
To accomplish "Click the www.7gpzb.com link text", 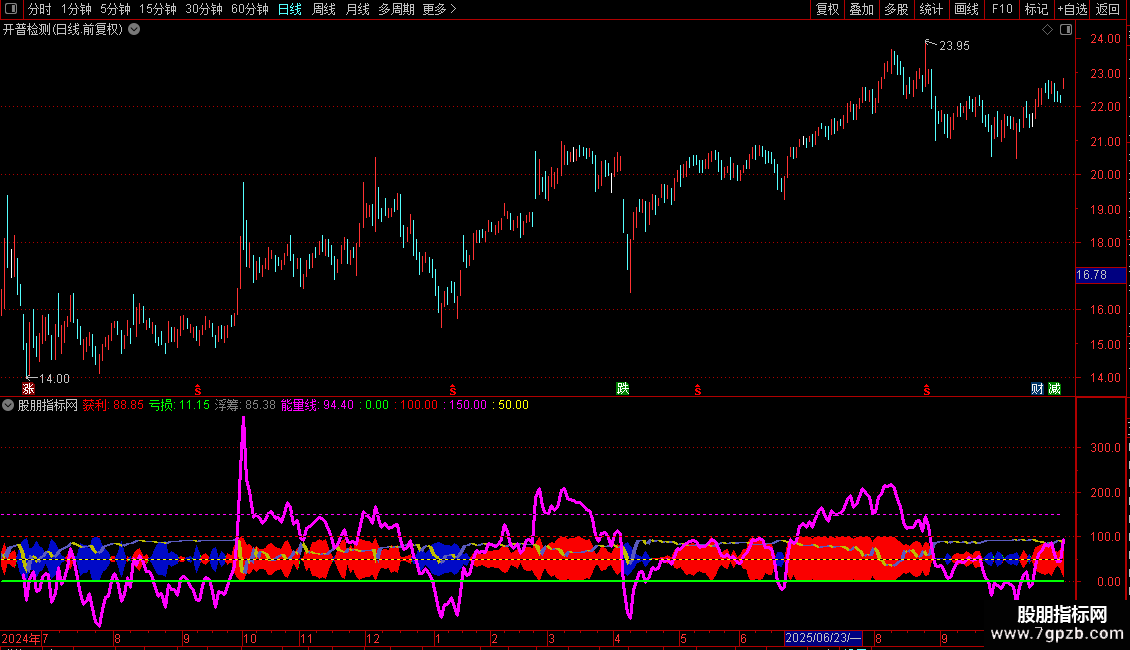I will [1056, 634].
